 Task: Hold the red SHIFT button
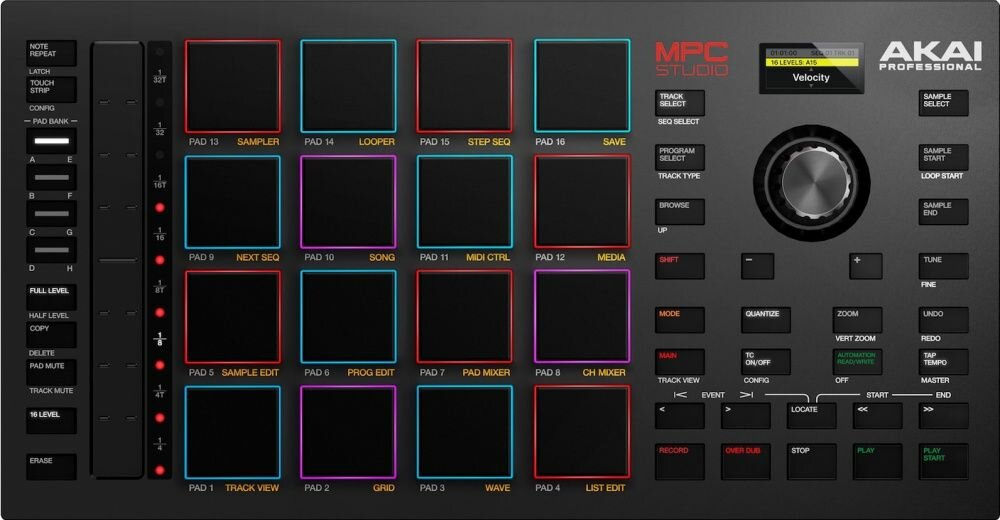point(680,266)
